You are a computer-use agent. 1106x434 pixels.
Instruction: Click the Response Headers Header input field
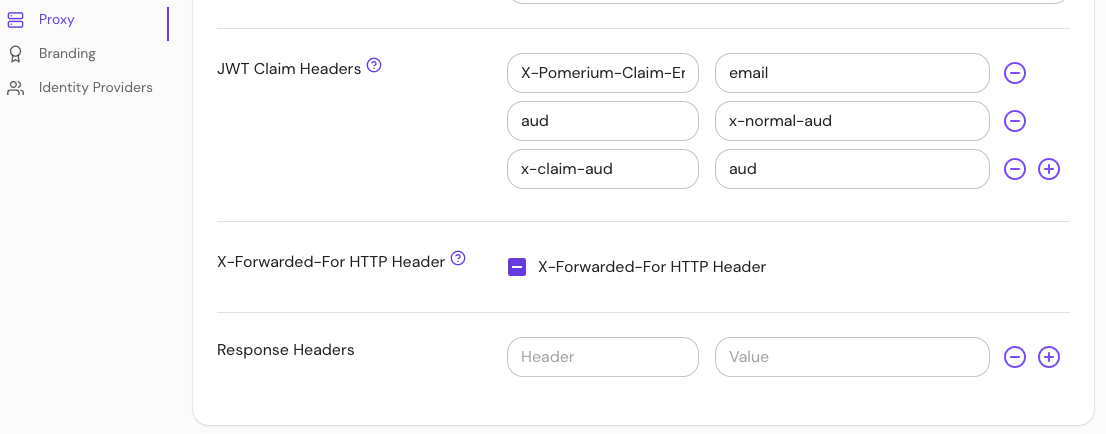pos(602,357)
